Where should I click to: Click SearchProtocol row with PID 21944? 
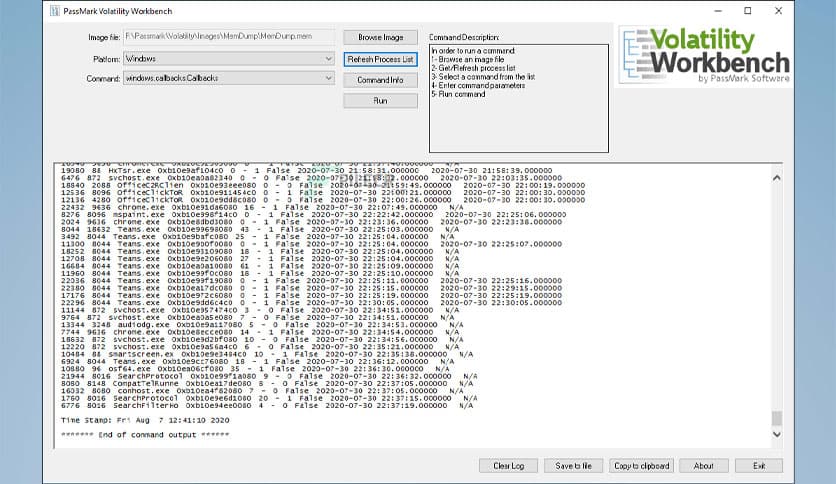click(269, 376)
